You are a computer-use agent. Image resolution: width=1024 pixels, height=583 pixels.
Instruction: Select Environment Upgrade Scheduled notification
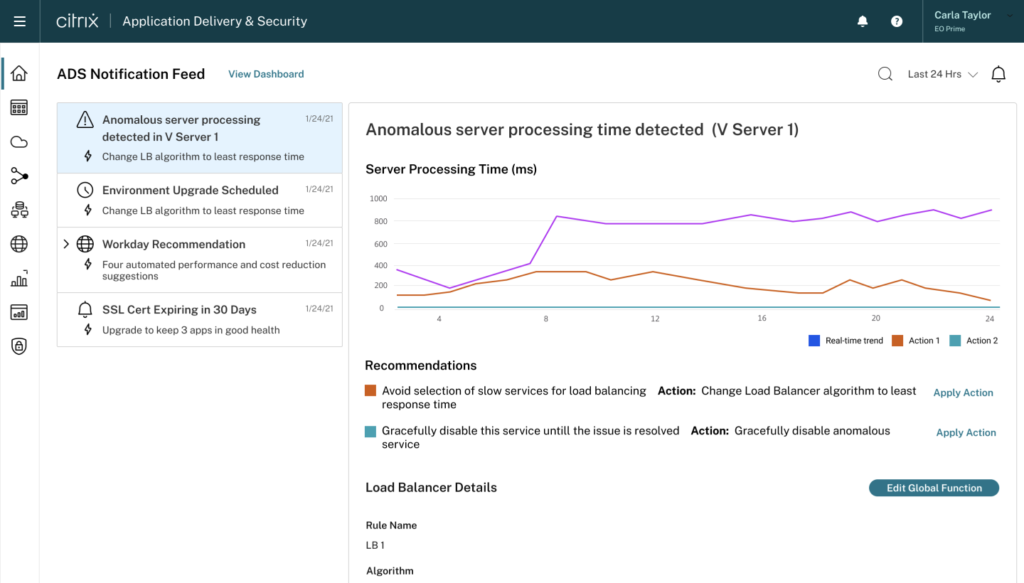coord(190,190)
